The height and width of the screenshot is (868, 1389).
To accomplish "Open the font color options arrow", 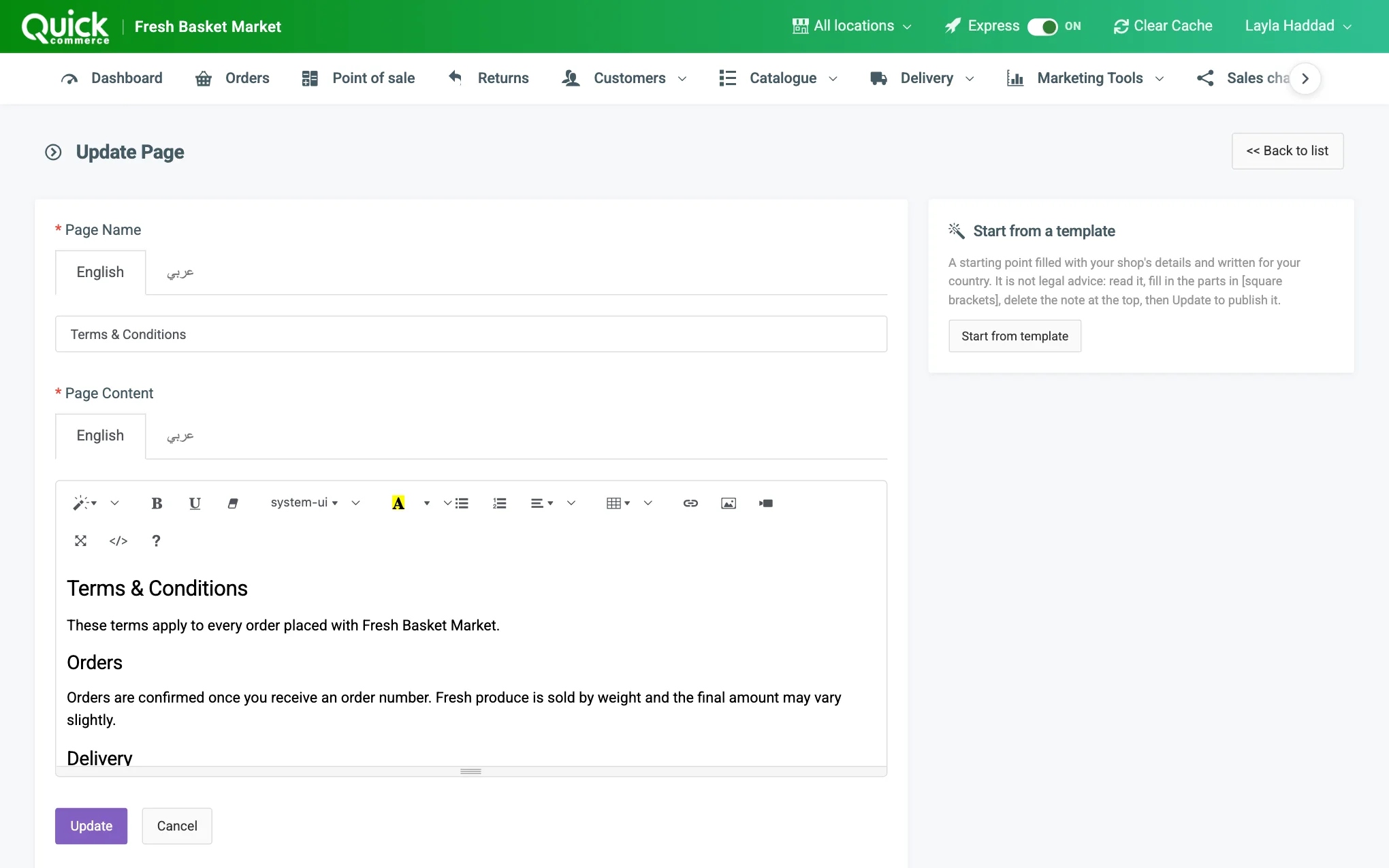I will coord(427,503).
